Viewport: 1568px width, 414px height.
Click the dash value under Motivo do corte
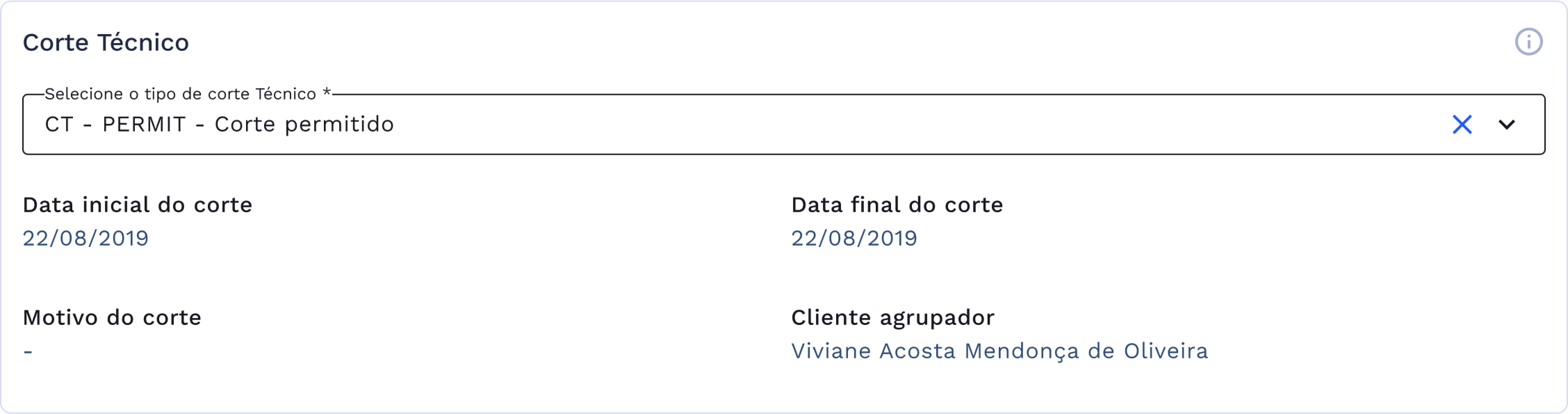(28, 351)
